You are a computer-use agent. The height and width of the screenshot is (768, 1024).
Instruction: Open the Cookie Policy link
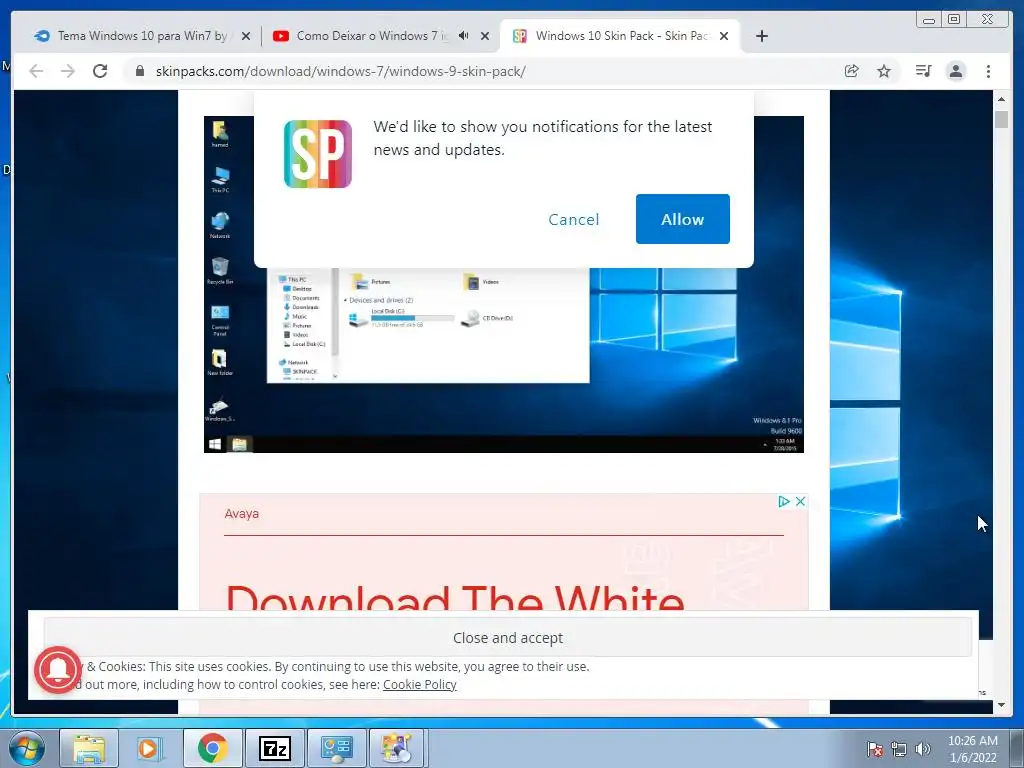[419, 684]
